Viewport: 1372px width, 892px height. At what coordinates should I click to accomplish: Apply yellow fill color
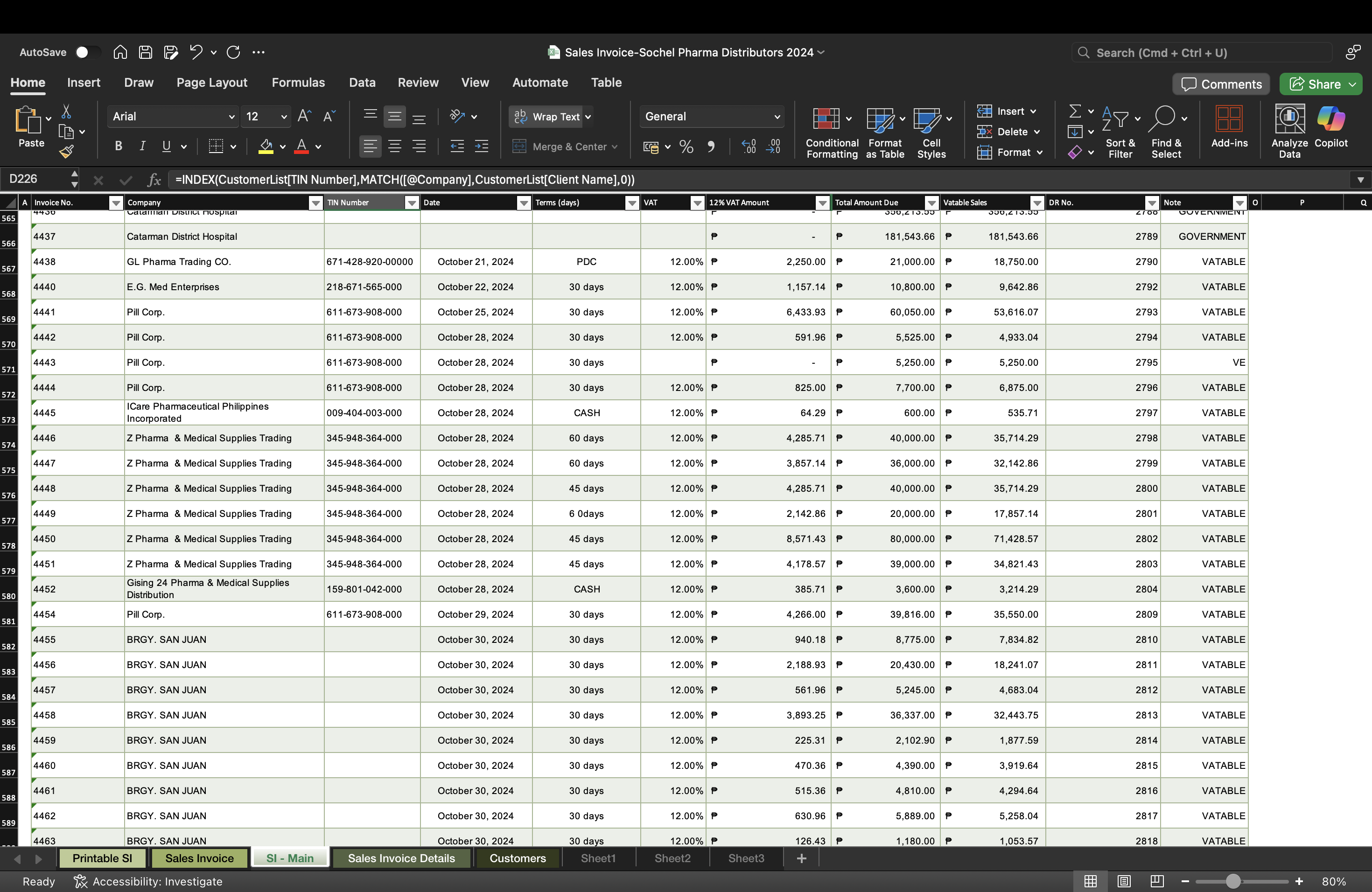pyautogui.click(x=266, y=146)
